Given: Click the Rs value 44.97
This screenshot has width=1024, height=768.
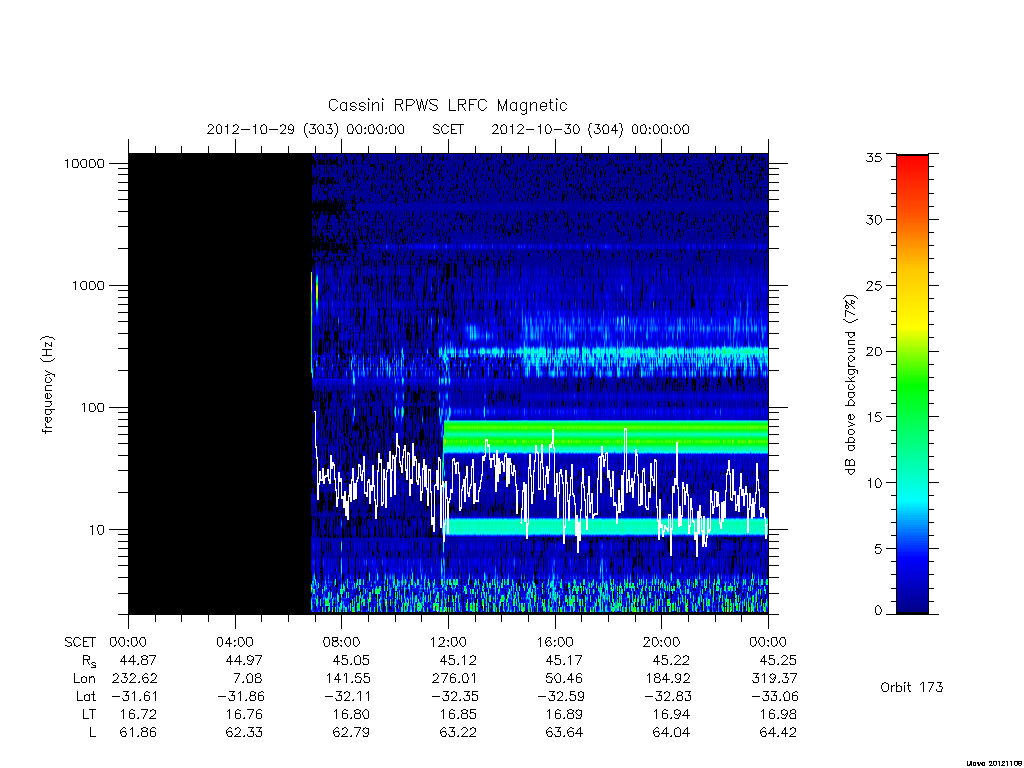Looking at the screenshot, I should point(244,661).
